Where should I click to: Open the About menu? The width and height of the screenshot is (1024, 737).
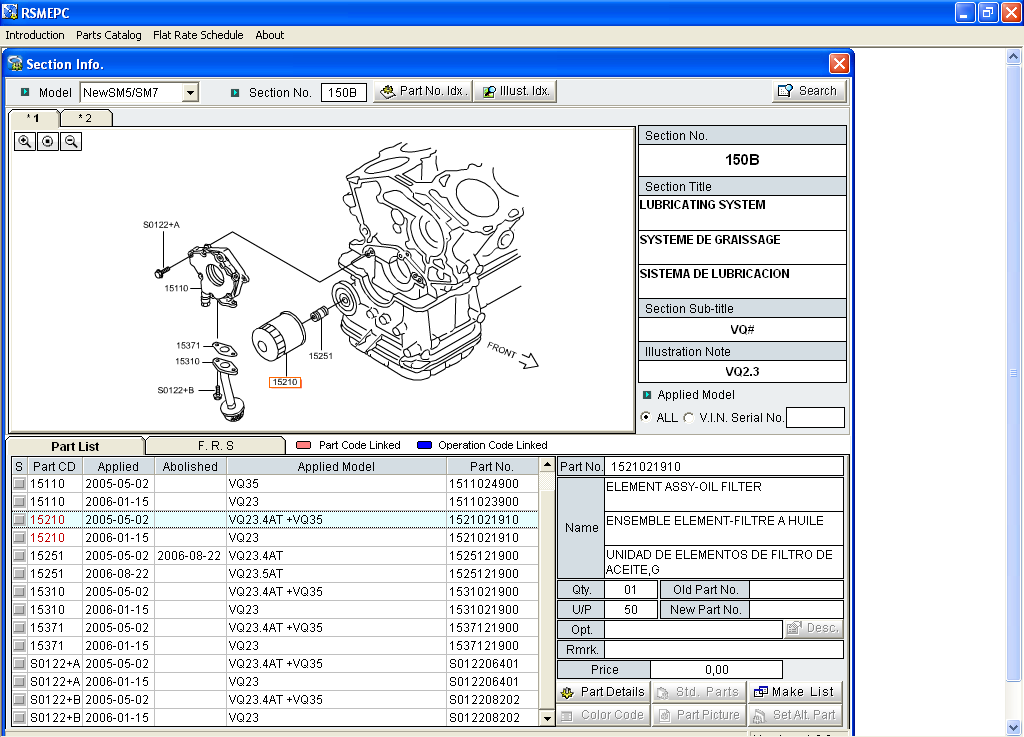pos(270,35)
